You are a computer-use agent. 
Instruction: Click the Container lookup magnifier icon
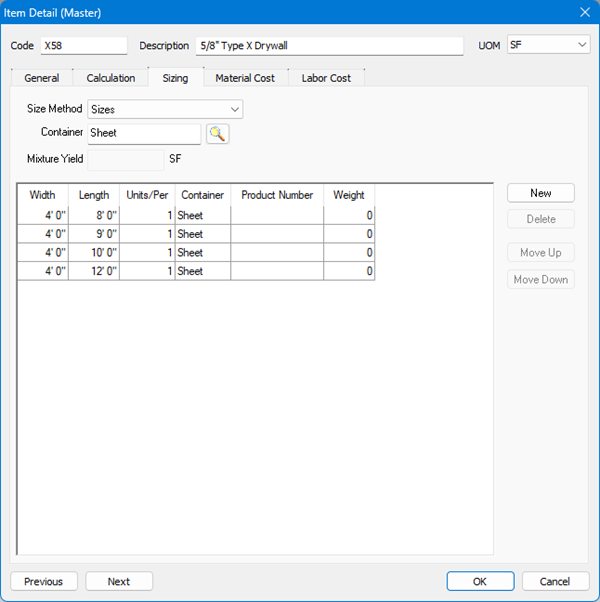(218, 134)
